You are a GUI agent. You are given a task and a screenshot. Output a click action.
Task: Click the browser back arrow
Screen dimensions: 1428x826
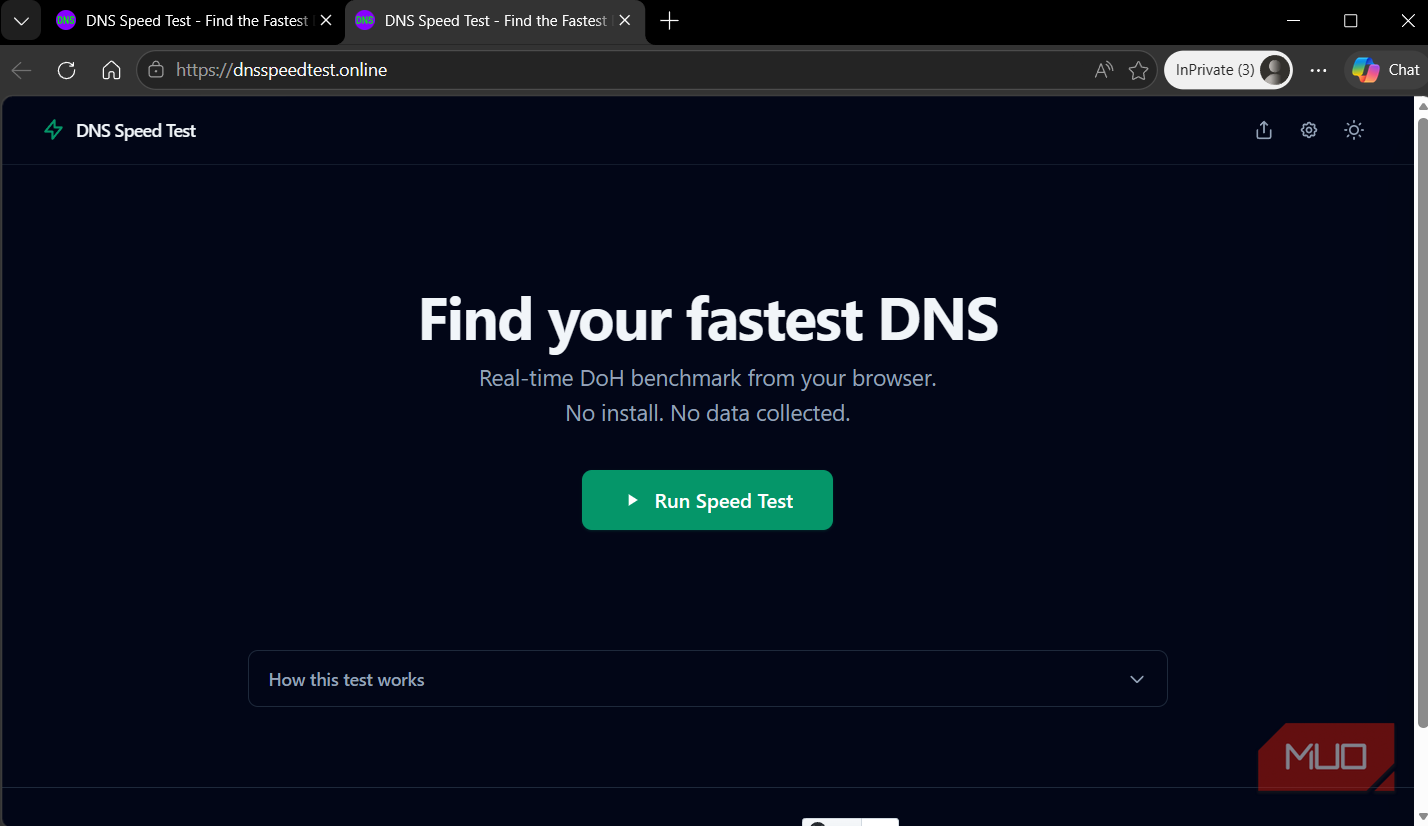[x=22, y=70]
